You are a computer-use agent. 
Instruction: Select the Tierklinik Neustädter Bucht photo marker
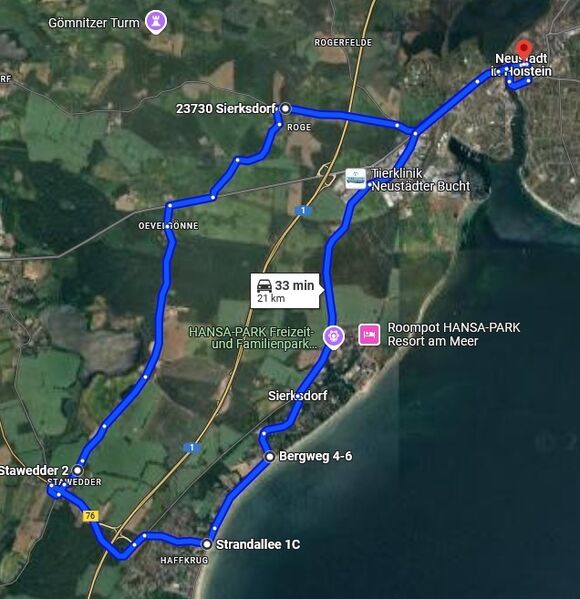click(x=355, y=179)
